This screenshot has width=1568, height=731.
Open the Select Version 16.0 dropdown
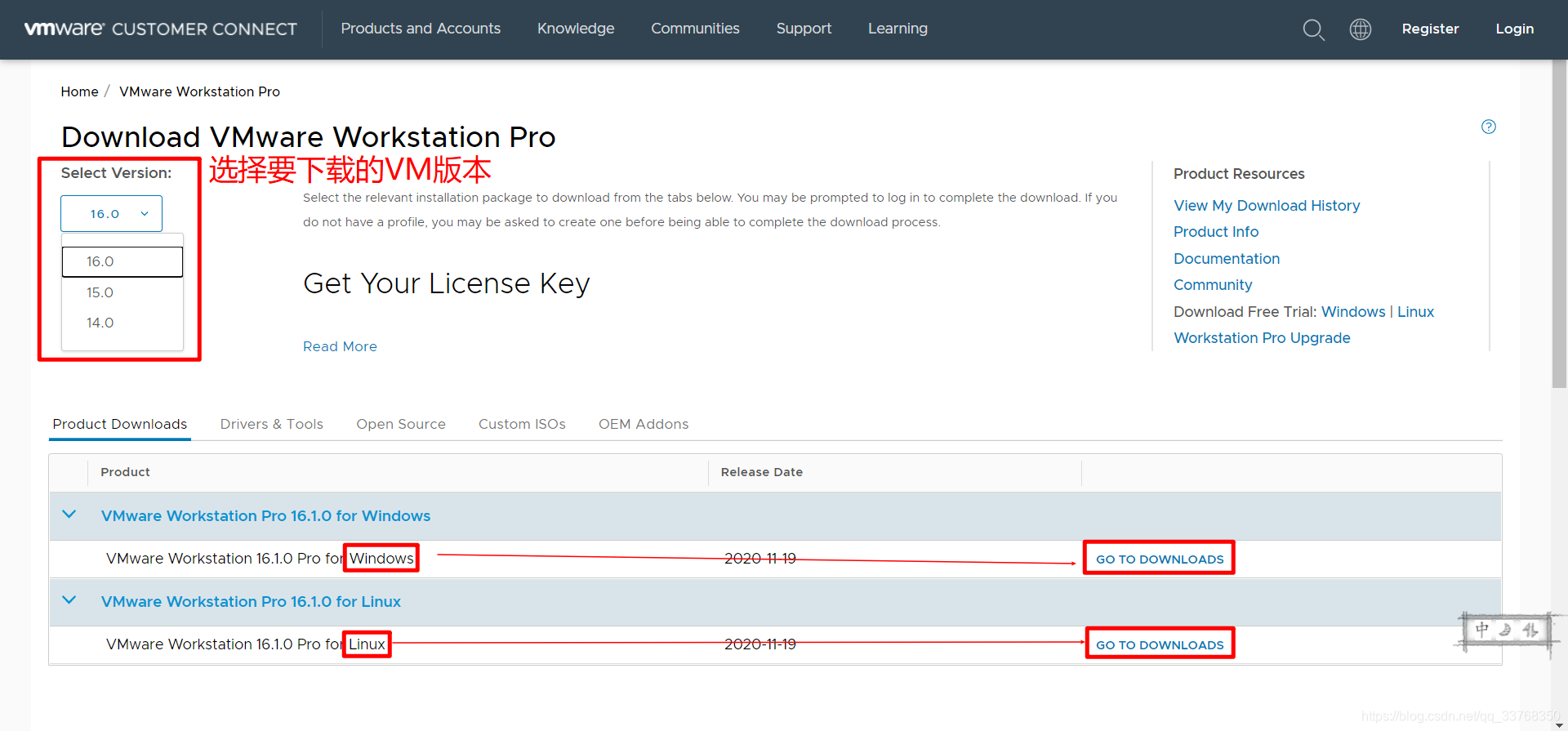[x=111, y=213]
